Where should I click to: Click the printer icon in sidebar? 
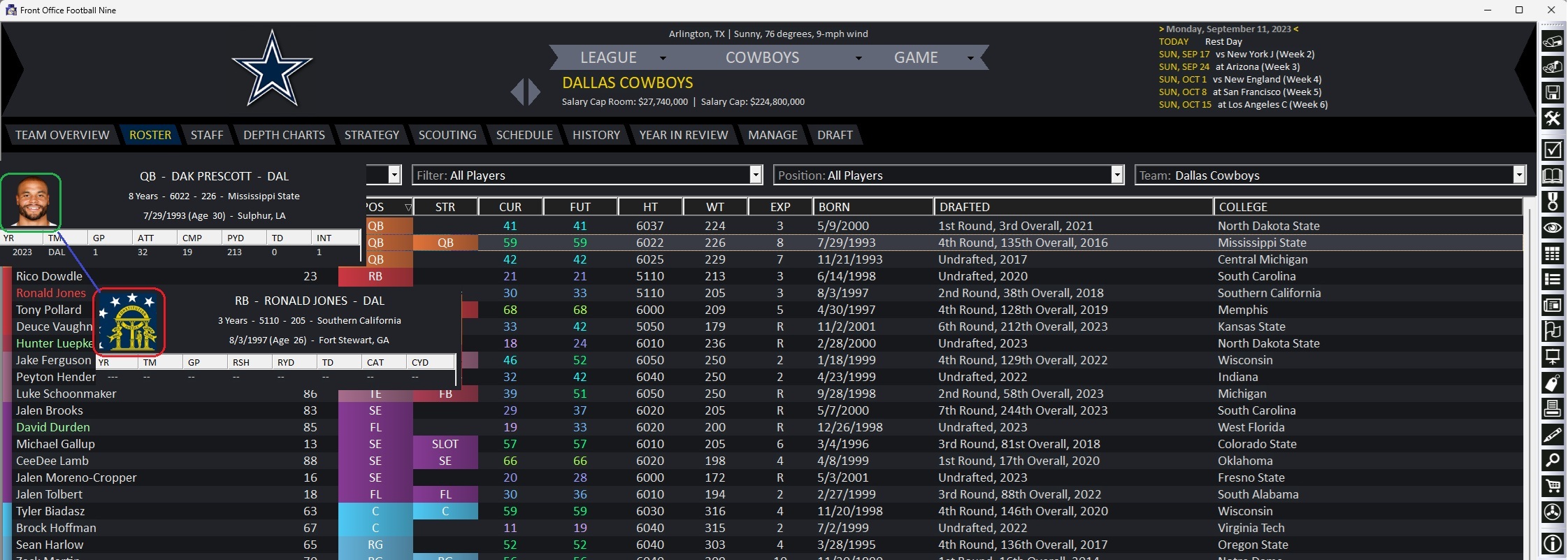pos(1552,408)
